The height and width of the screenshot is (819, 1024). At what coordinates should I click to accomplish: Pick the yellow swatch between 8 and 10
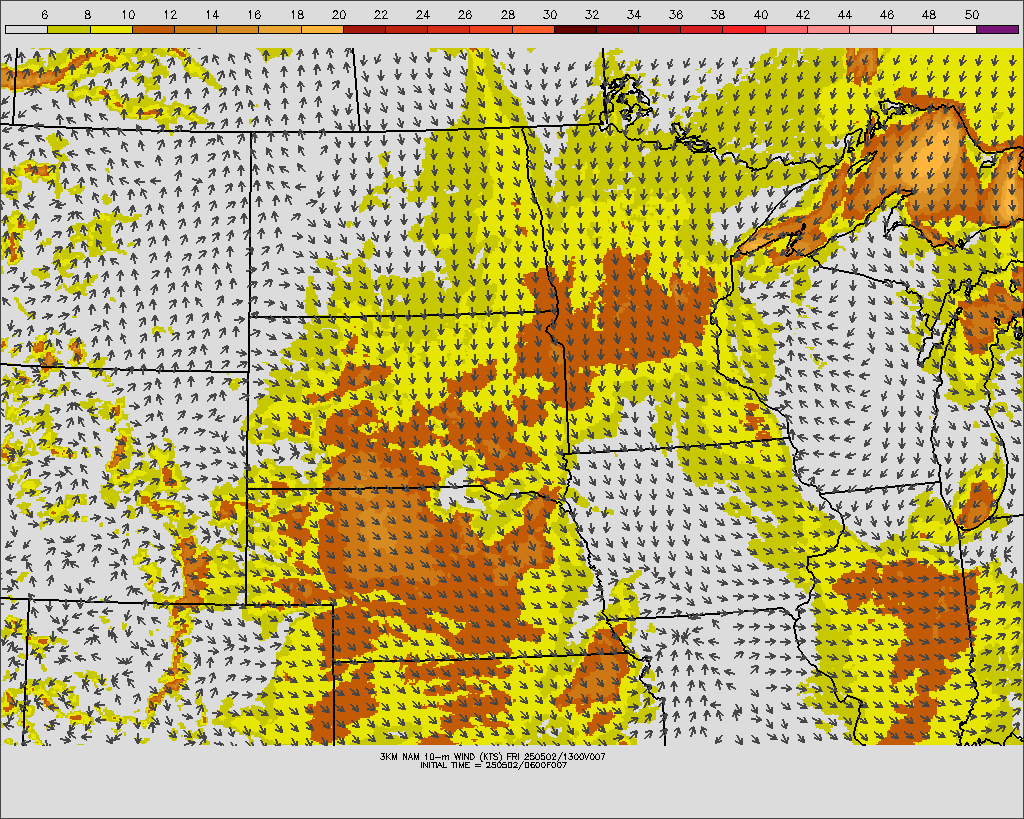pos(111,29)
